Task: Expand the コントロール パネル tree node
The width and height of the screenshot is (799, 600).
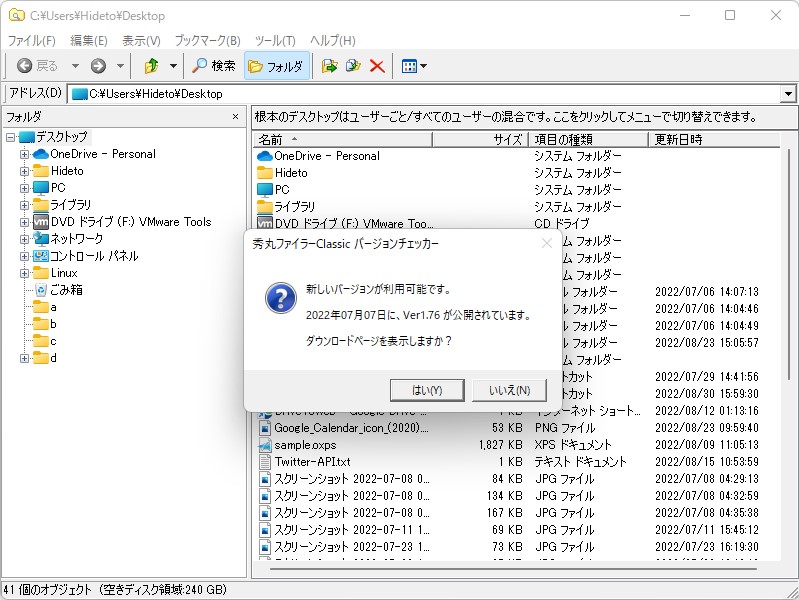Action: 24,256
